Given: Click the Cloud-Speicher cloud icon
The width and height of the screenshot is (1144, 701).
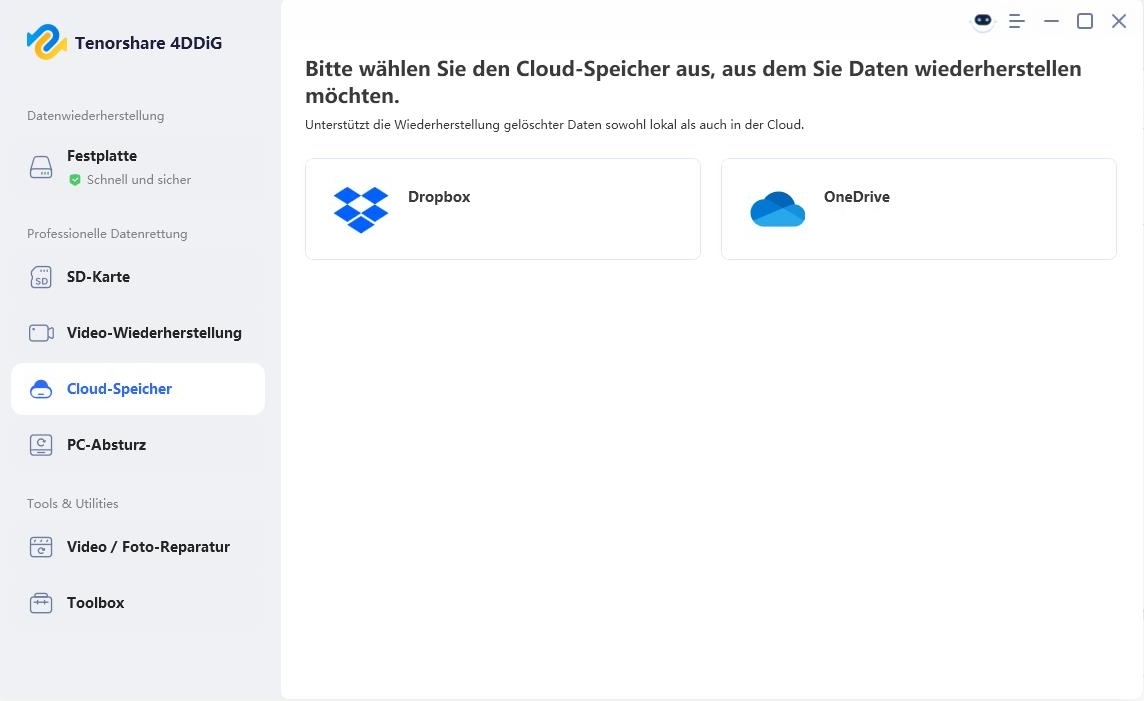Looking at the screenshot, I should tap(41, 389).
